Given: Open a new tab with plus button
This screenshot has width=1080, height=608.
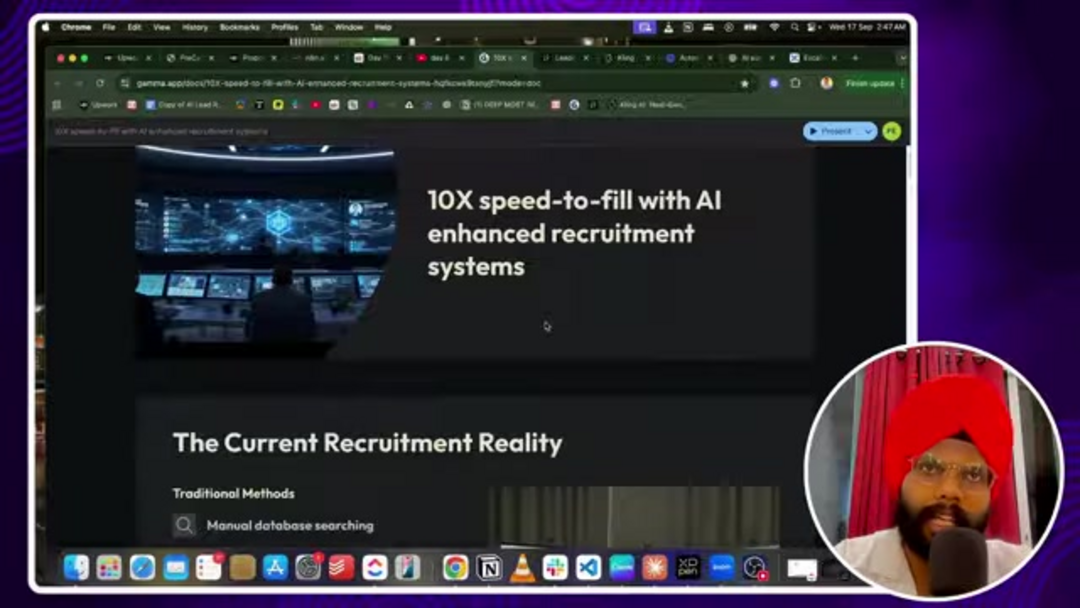Looking at the screenshot, I should pos(855,58).
